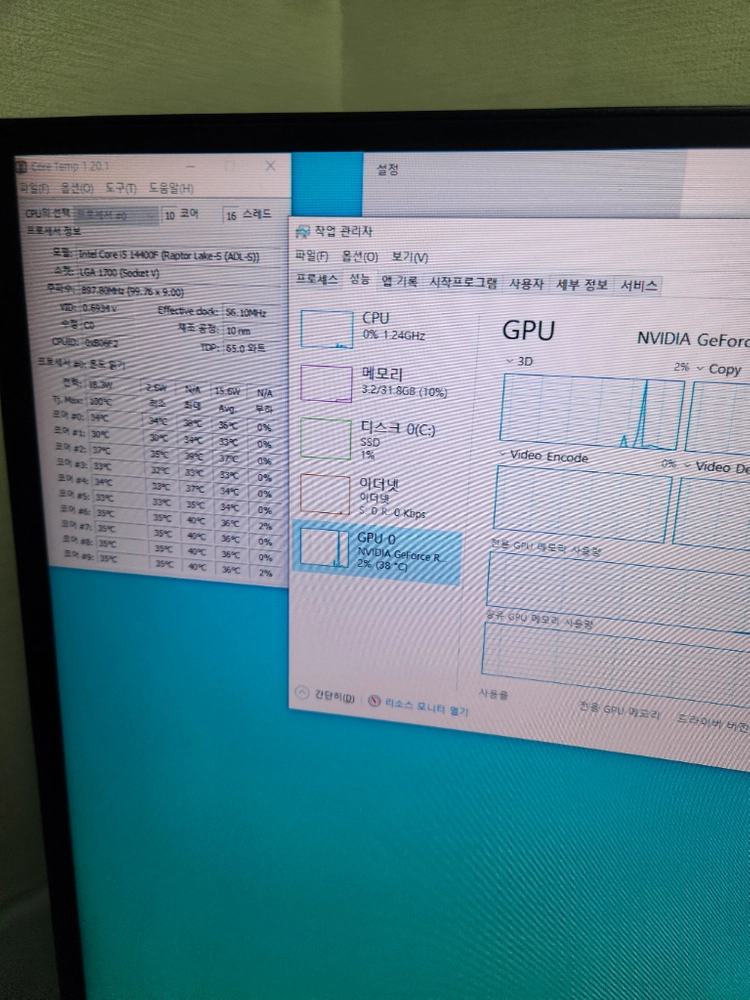Open Core Temp 도구(T) menu
The width and height of the screenshot is (750, 1000).
tap(121, 188)
